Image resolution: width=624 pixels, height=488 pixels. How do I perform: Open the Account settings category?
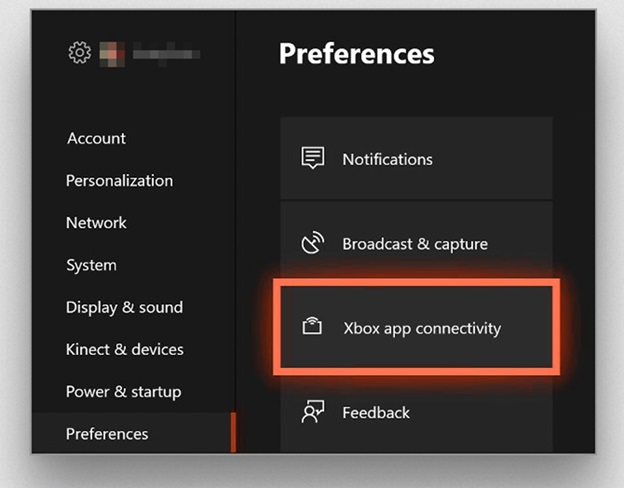pos(96,139)
